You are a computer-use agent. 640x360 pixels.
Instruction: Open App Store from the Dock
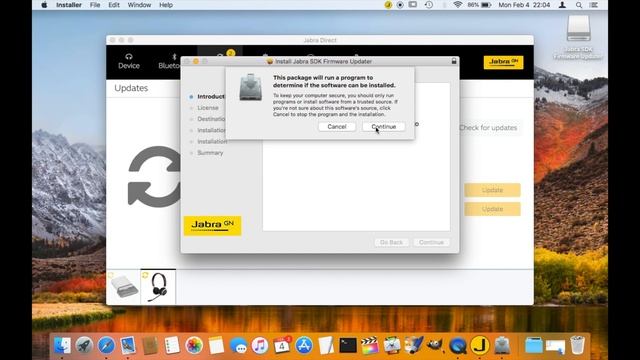304,345
